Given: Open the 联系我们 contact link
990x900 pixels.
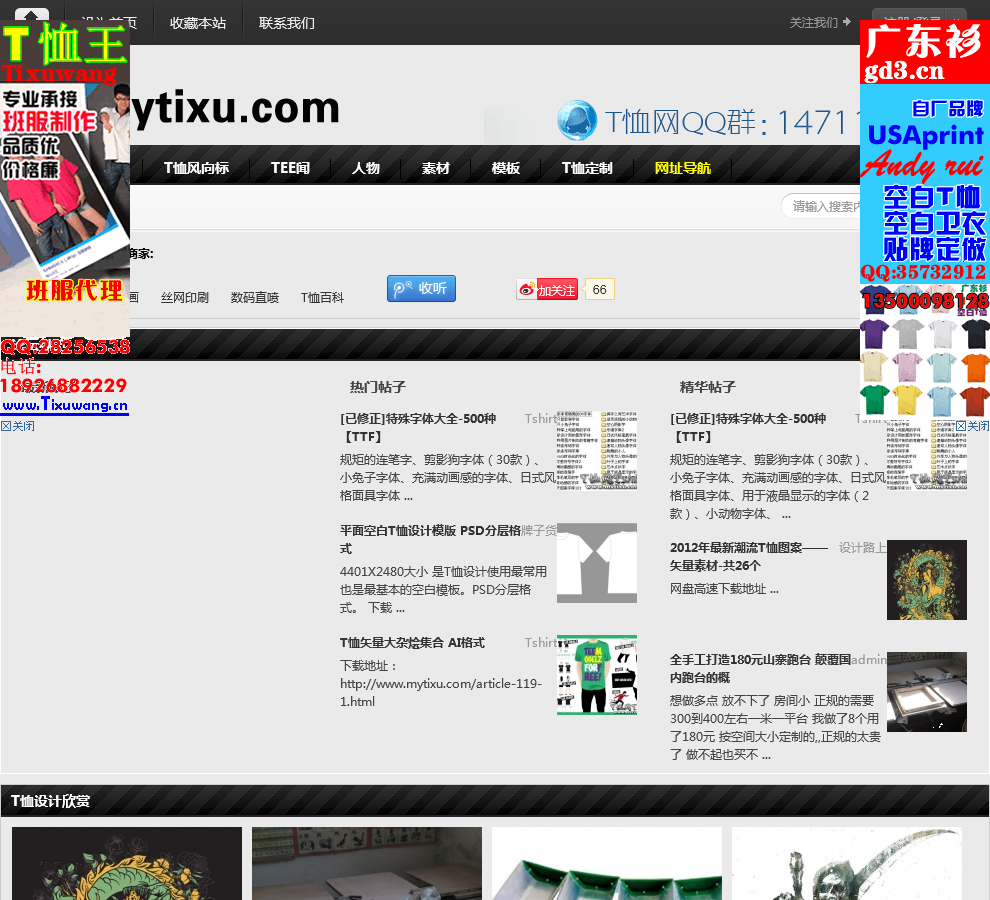Looking at the screenshot, I should pos(287,23).
